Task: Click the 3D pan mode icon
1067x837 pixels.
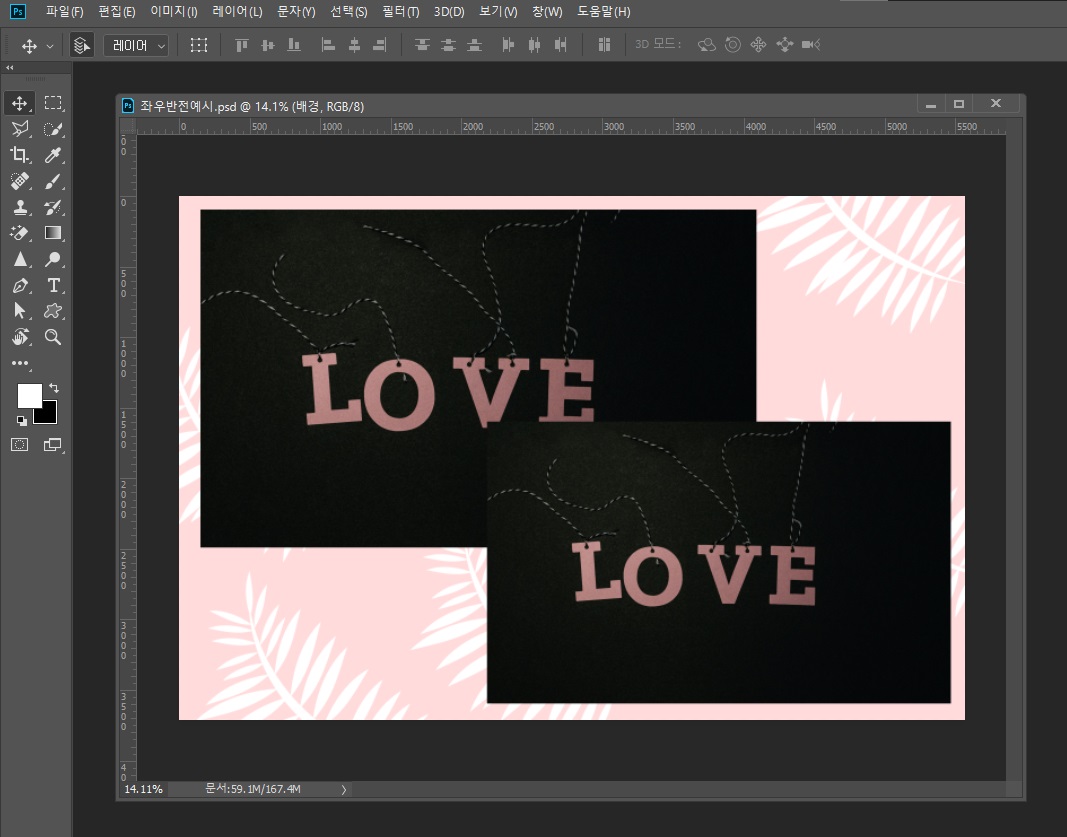Action: 758,45
